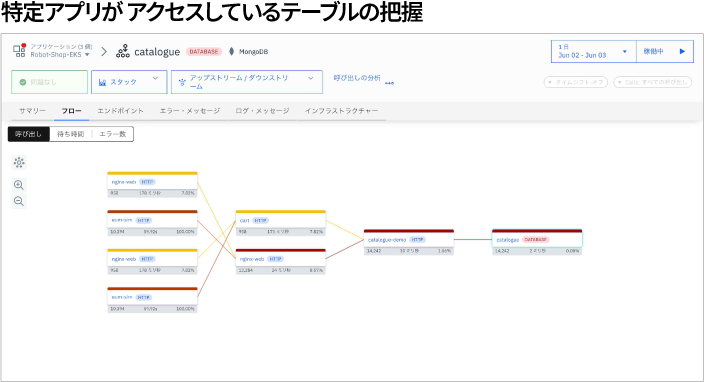Screen dimensions: 704x382
Task: Click the MongoDB technology label
Action: tap(253, 52)
